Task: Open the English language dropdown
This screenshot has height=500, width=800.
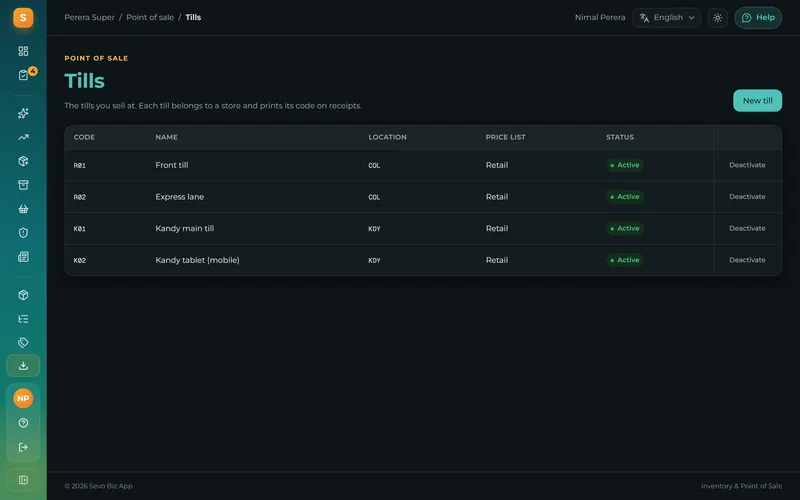Action: point(666,17)
